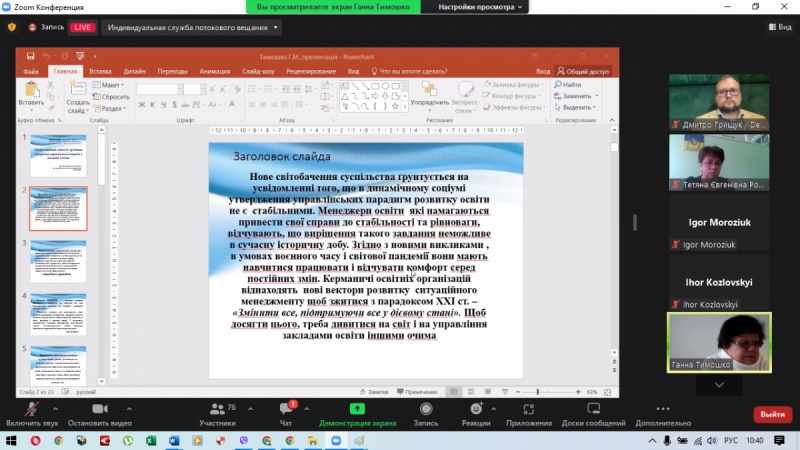The width and height of the screenshot is (800, 450).
Task: Open Реакции reactions menu
Action: (x=476, y=414)
